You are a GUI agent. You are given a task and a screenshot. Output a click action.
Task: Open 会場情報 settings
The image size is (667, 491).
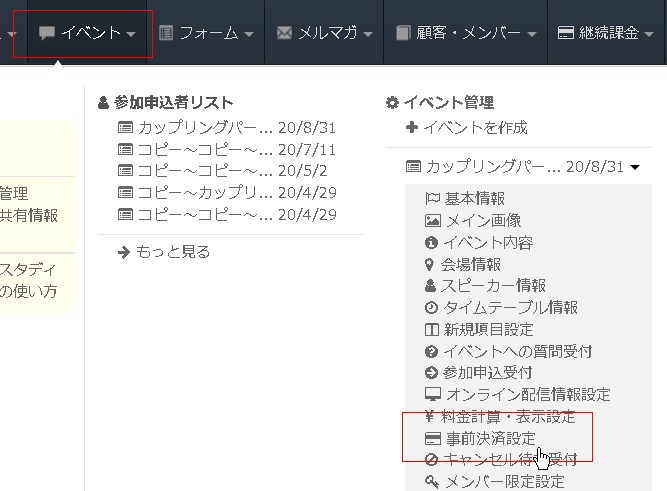click(470, 264)
